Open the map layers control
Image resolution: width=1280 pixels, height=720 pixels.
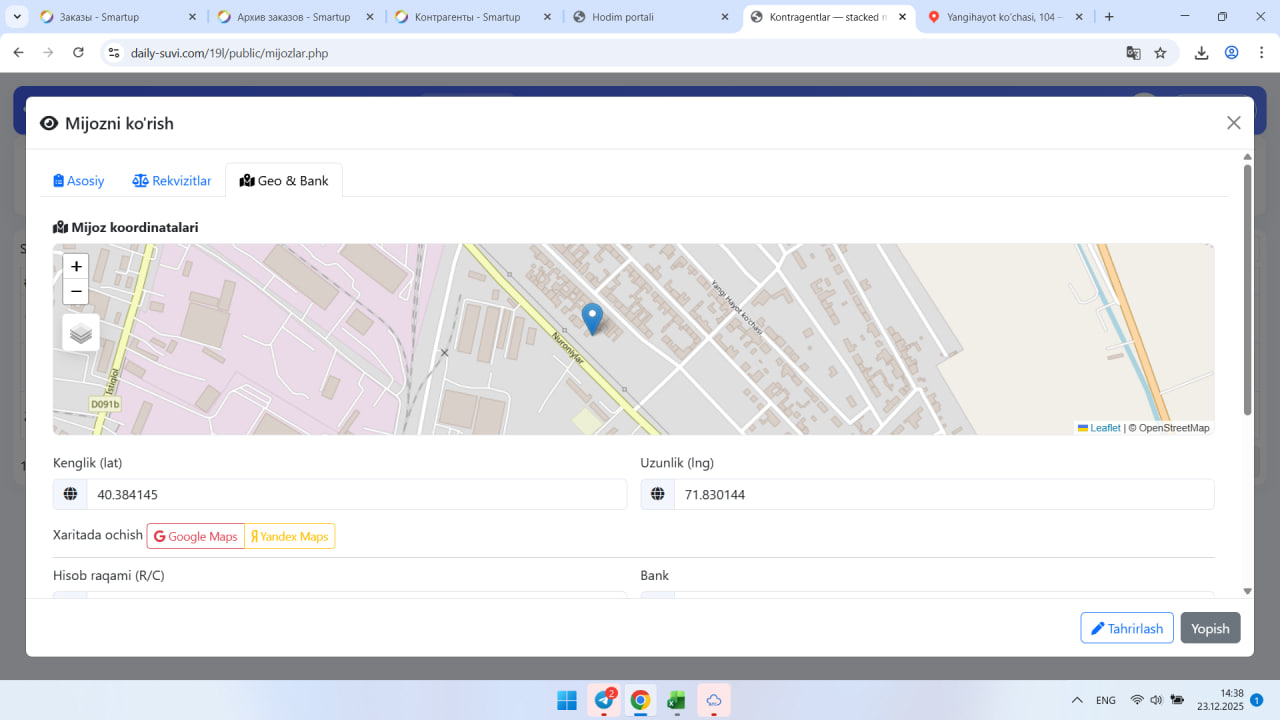[81, 333]
